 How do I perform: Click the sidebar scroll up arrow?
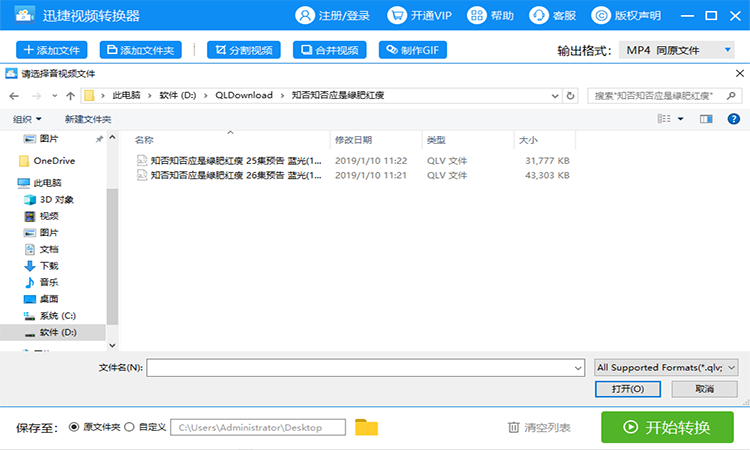pos(112,138)
